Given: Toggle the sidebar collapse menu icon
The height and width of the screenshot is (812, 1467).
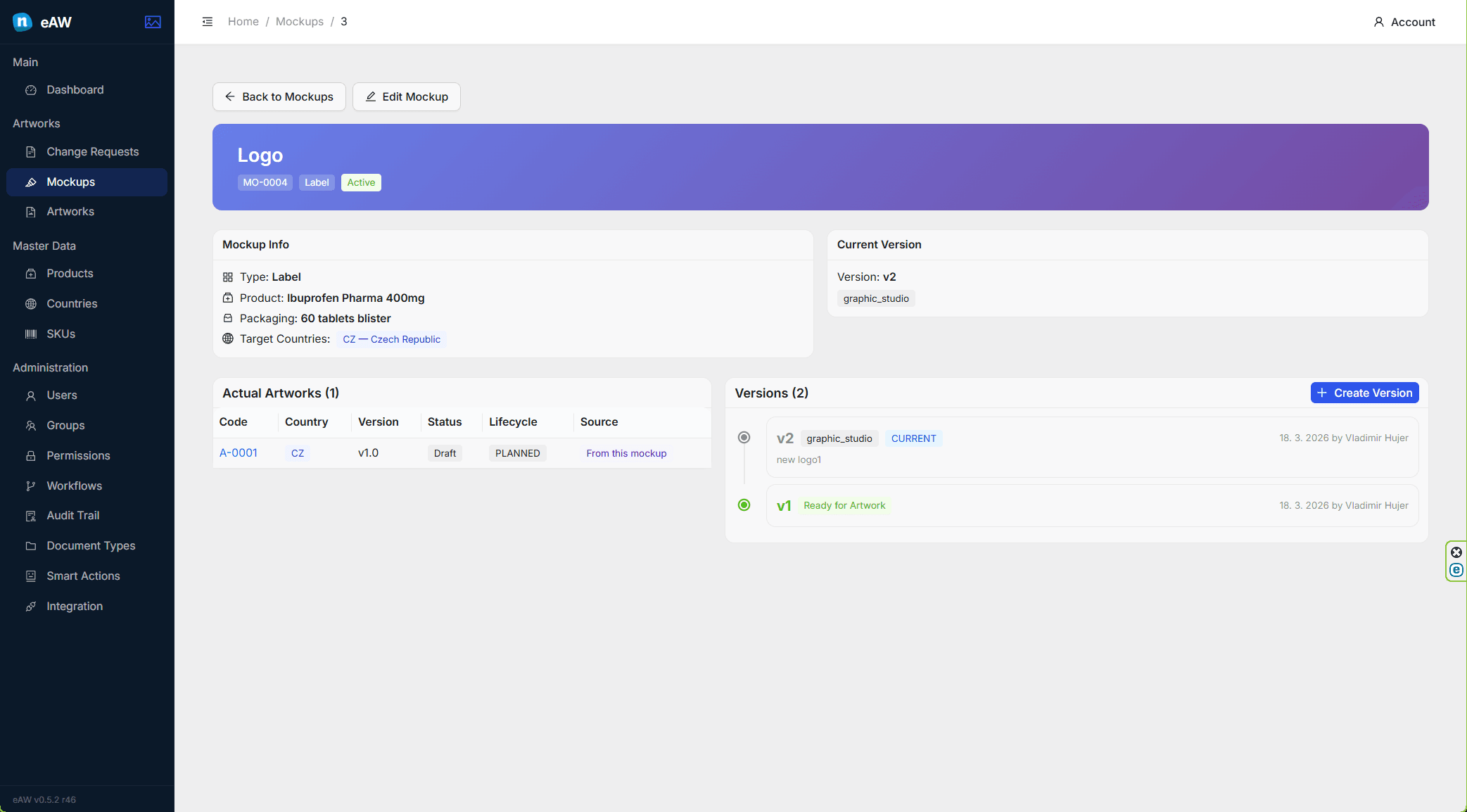Looking at the screenshot, I should [208, 22].
